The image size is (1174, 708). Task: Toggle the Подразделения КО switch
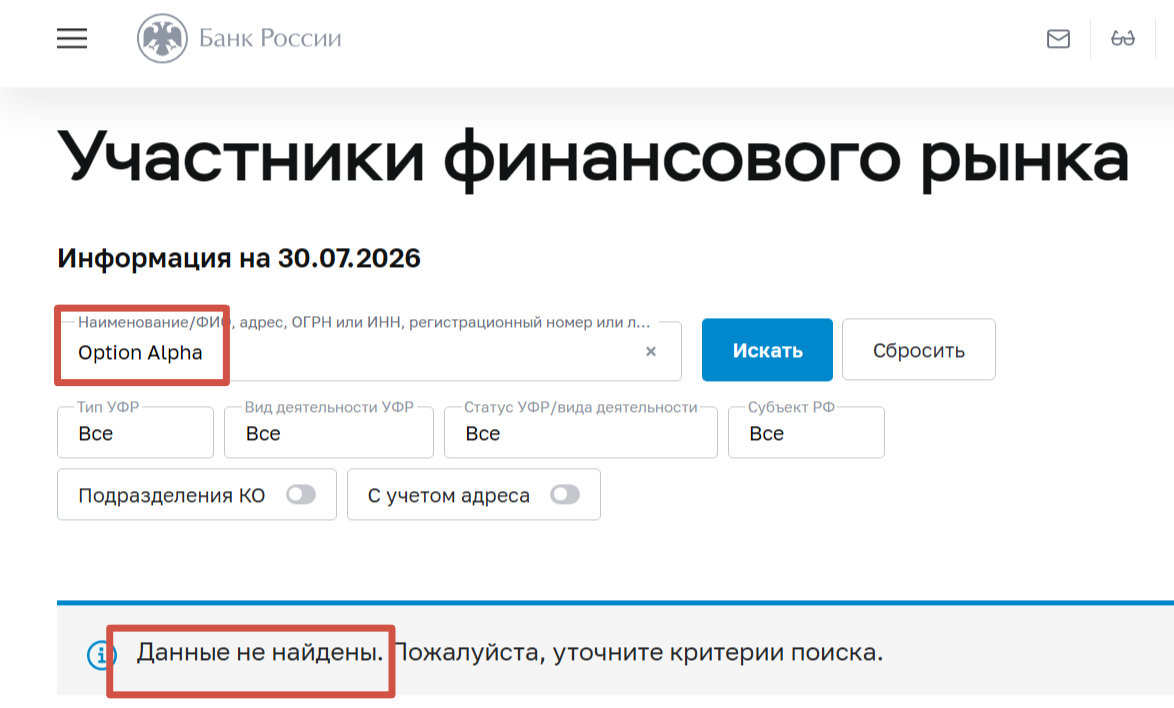click(x=301, y=495)
